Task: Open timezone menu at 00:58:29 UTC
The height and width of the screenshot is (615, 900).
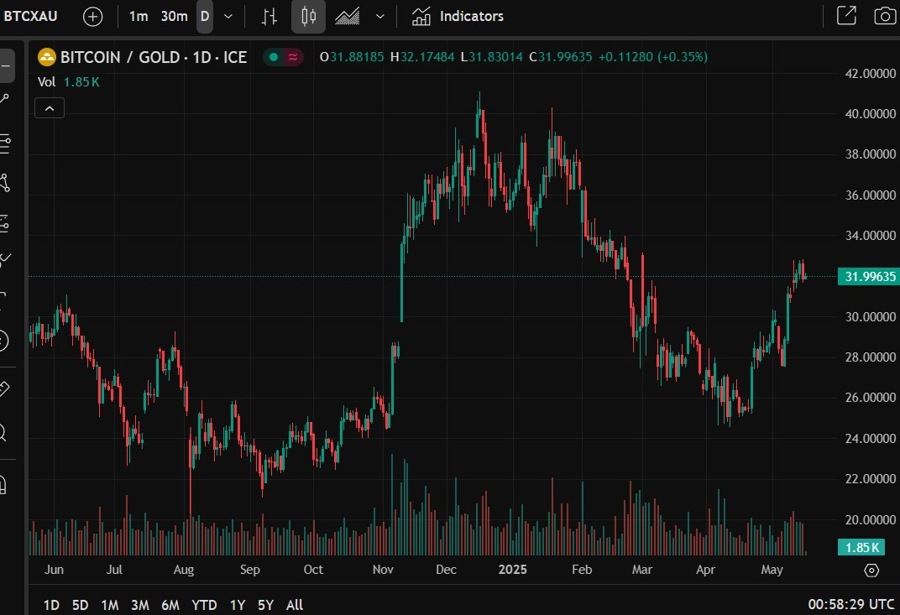Action: coord(851,604)
